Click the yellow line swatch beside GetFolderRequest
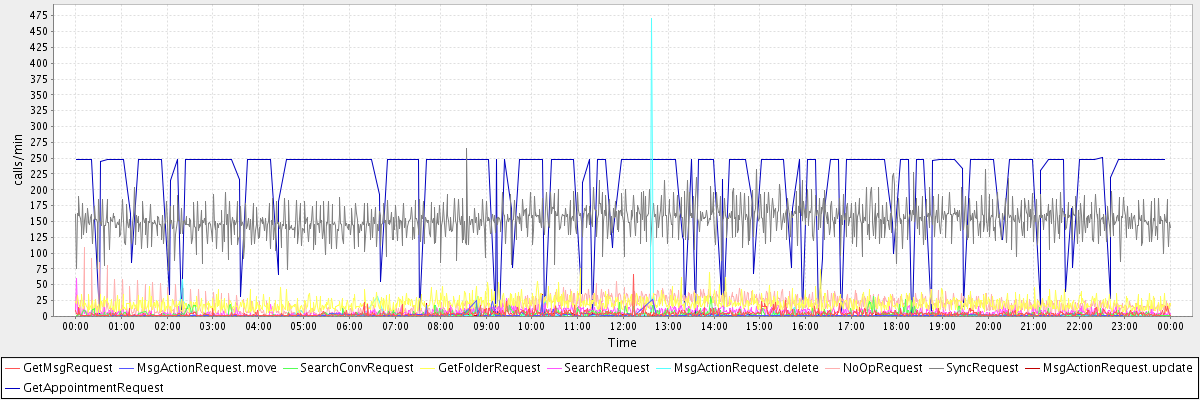 pyautogui.click(x=428, y=368)
